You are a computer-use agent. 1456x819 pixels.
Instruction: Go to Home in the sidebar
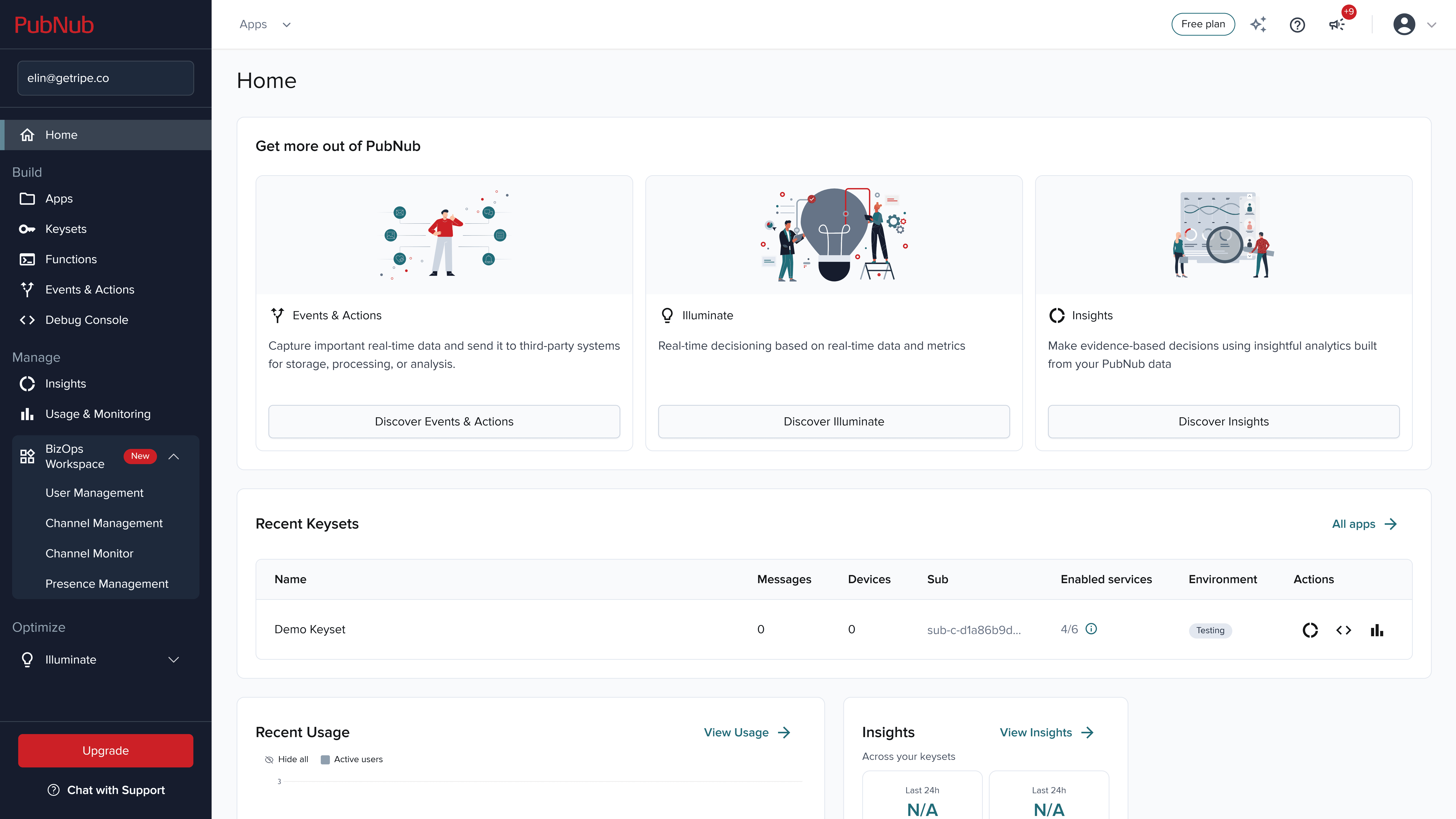coord(106,135)
